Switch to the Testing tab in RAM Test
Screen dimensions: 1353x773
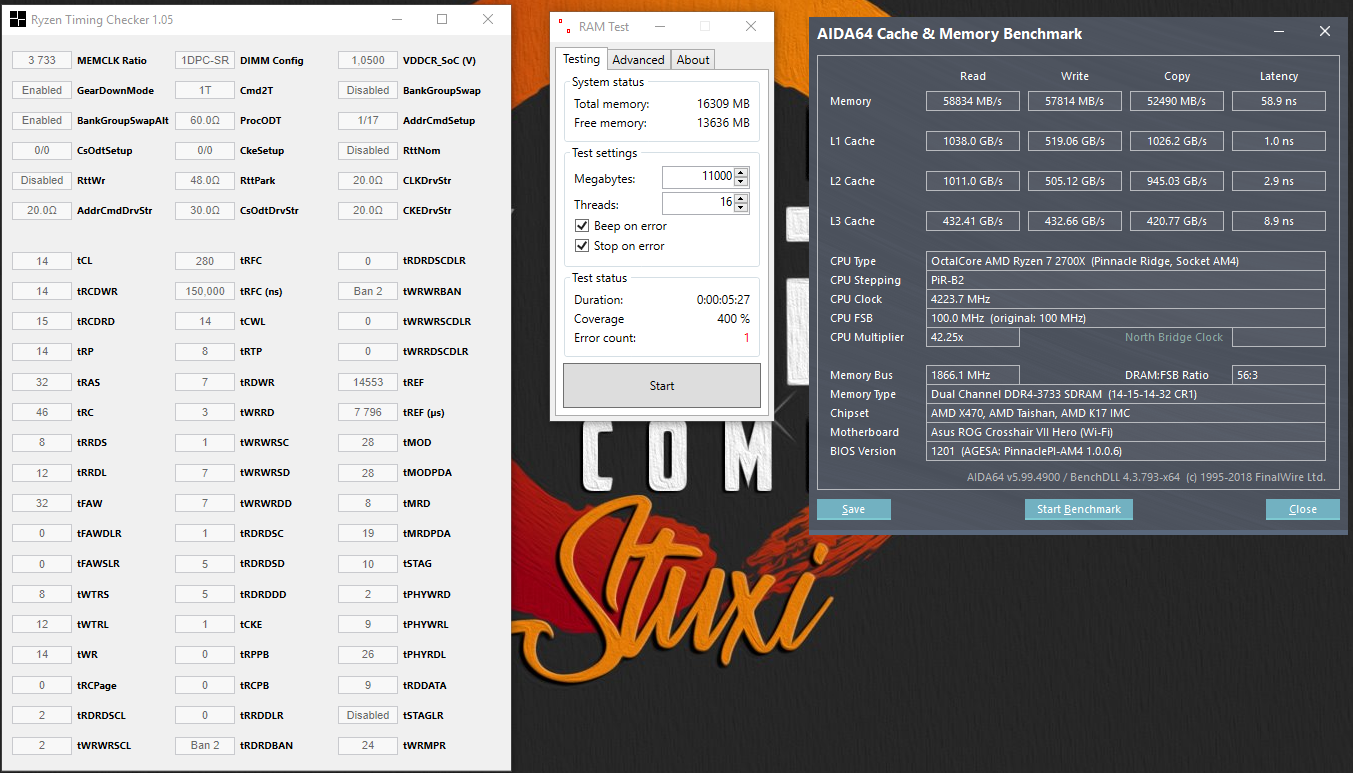(581, 59)
